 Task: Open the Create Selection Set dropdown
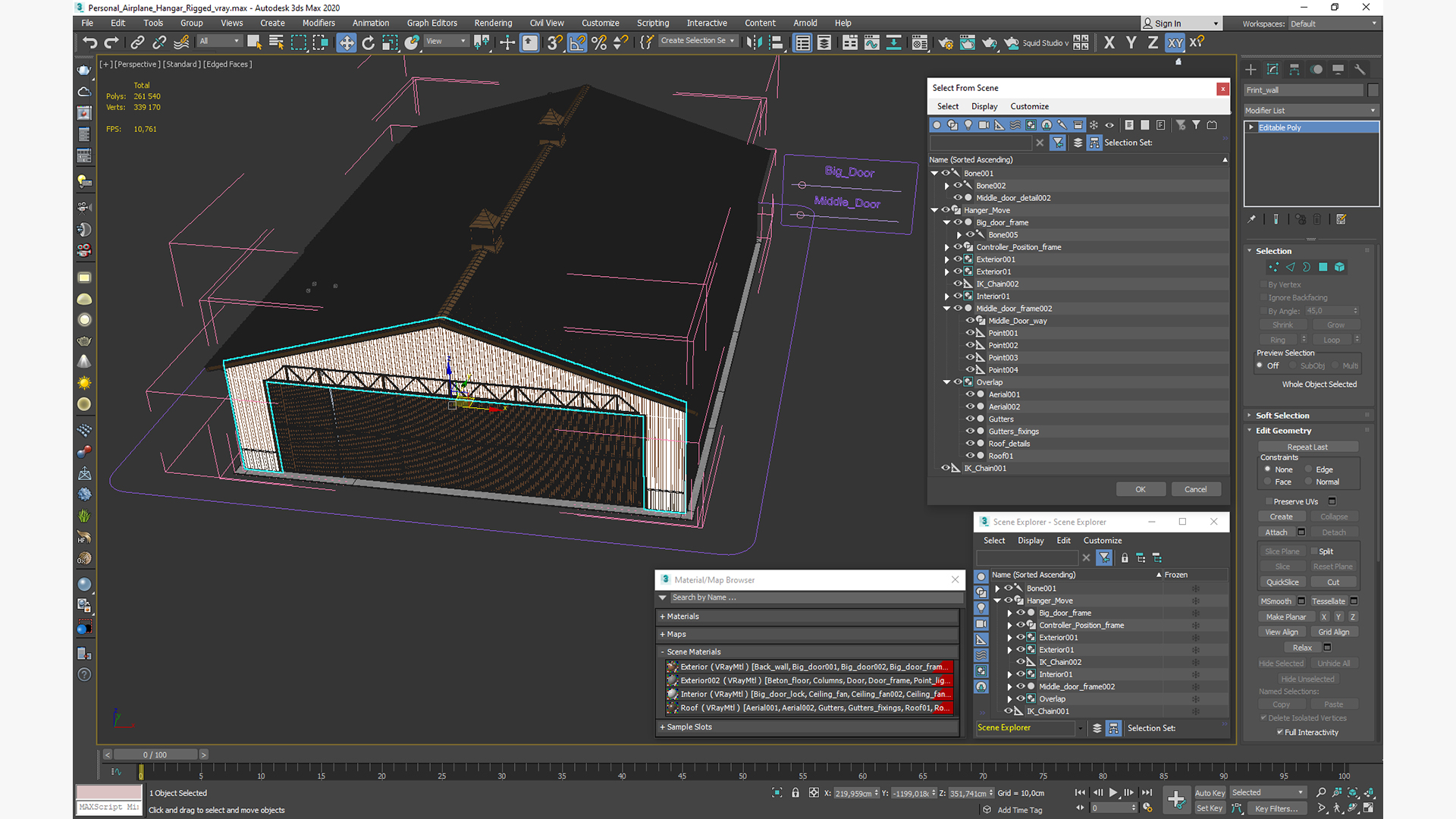click(x=697, y=41)
